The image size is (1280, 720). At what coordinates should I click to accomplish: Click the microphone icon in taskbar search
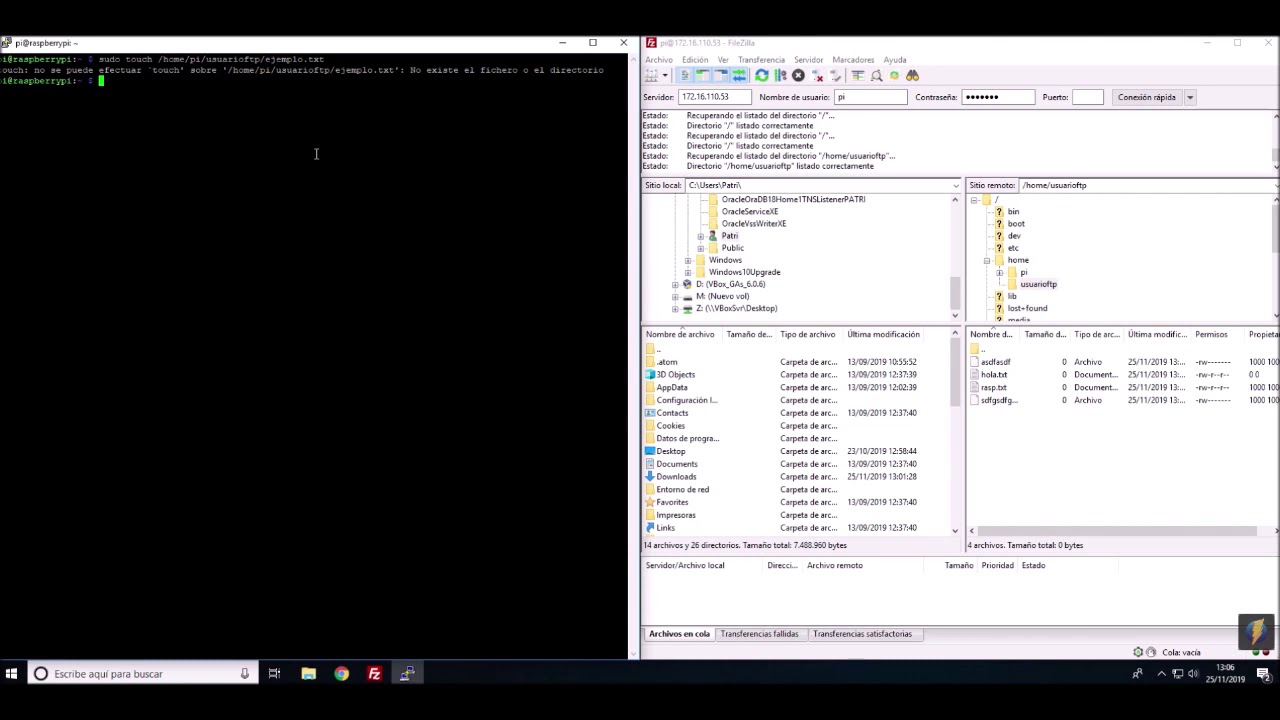[x=244, y=674]
